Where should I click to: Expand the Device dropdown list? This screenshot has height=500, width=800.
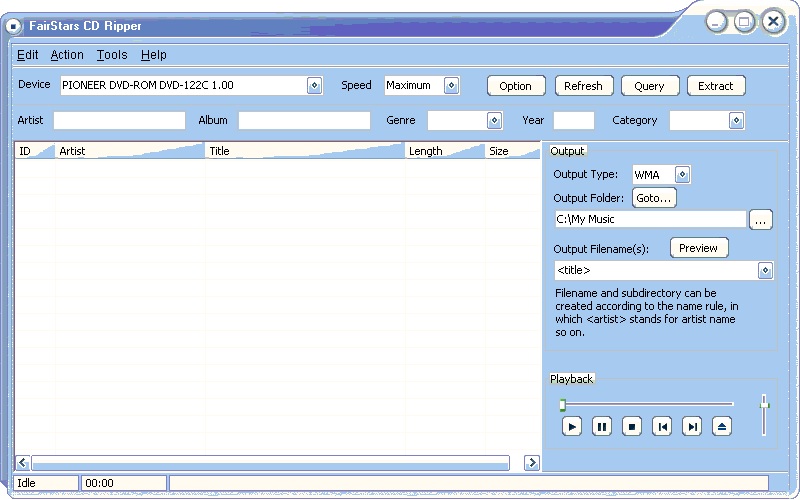pos(314,86)
